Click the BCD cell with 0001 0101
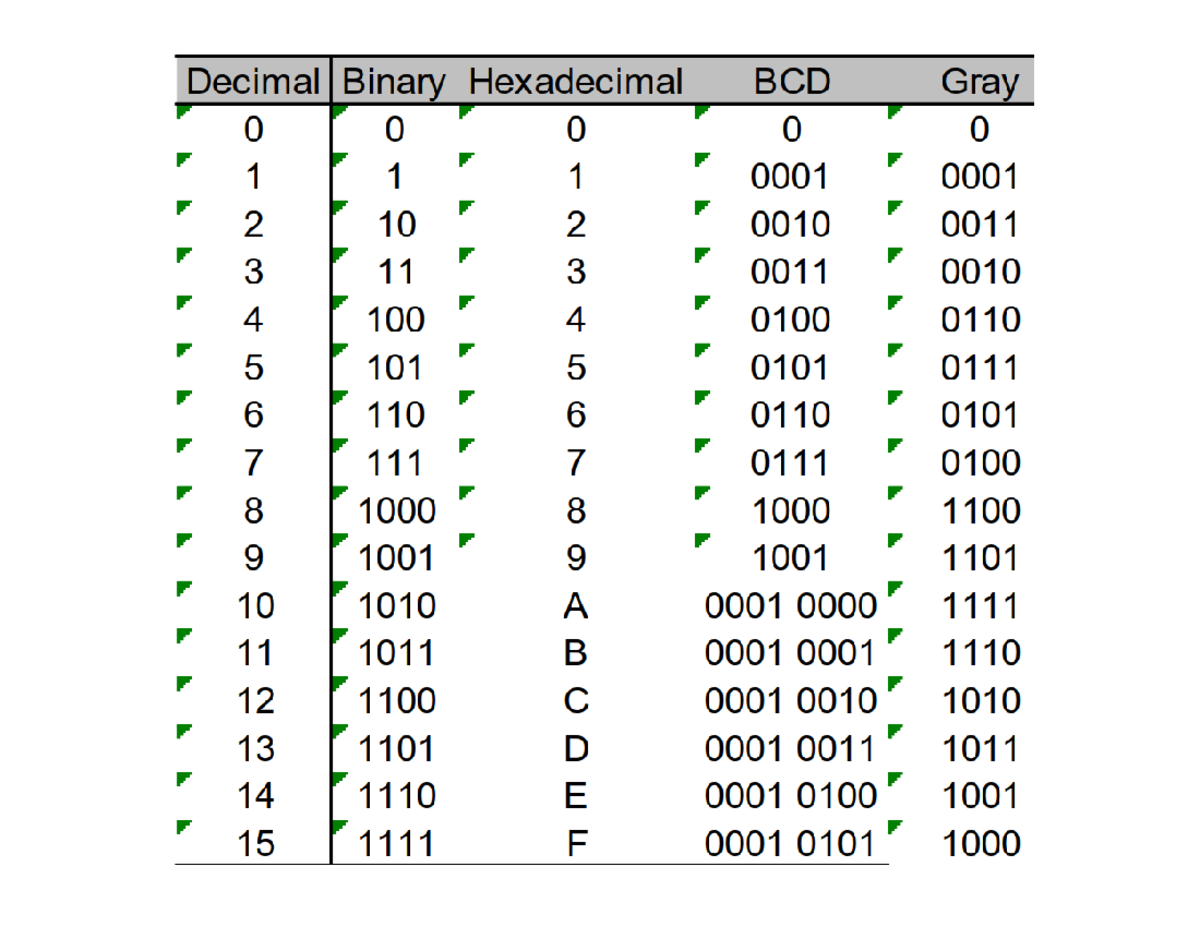This screenshot has height=927, width=1200. click(x=791, y=844)
